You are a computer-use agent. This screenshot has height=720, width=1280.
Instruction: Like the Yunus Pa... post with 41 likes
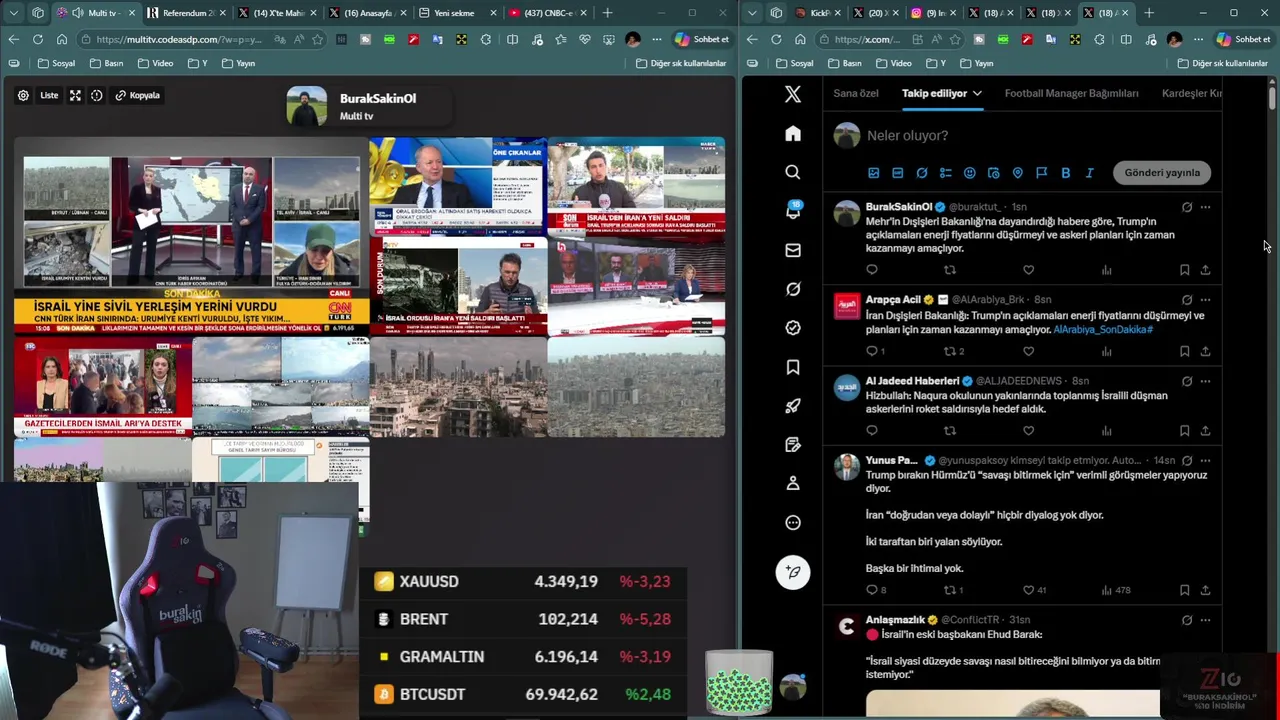[x=1028, y=590]
